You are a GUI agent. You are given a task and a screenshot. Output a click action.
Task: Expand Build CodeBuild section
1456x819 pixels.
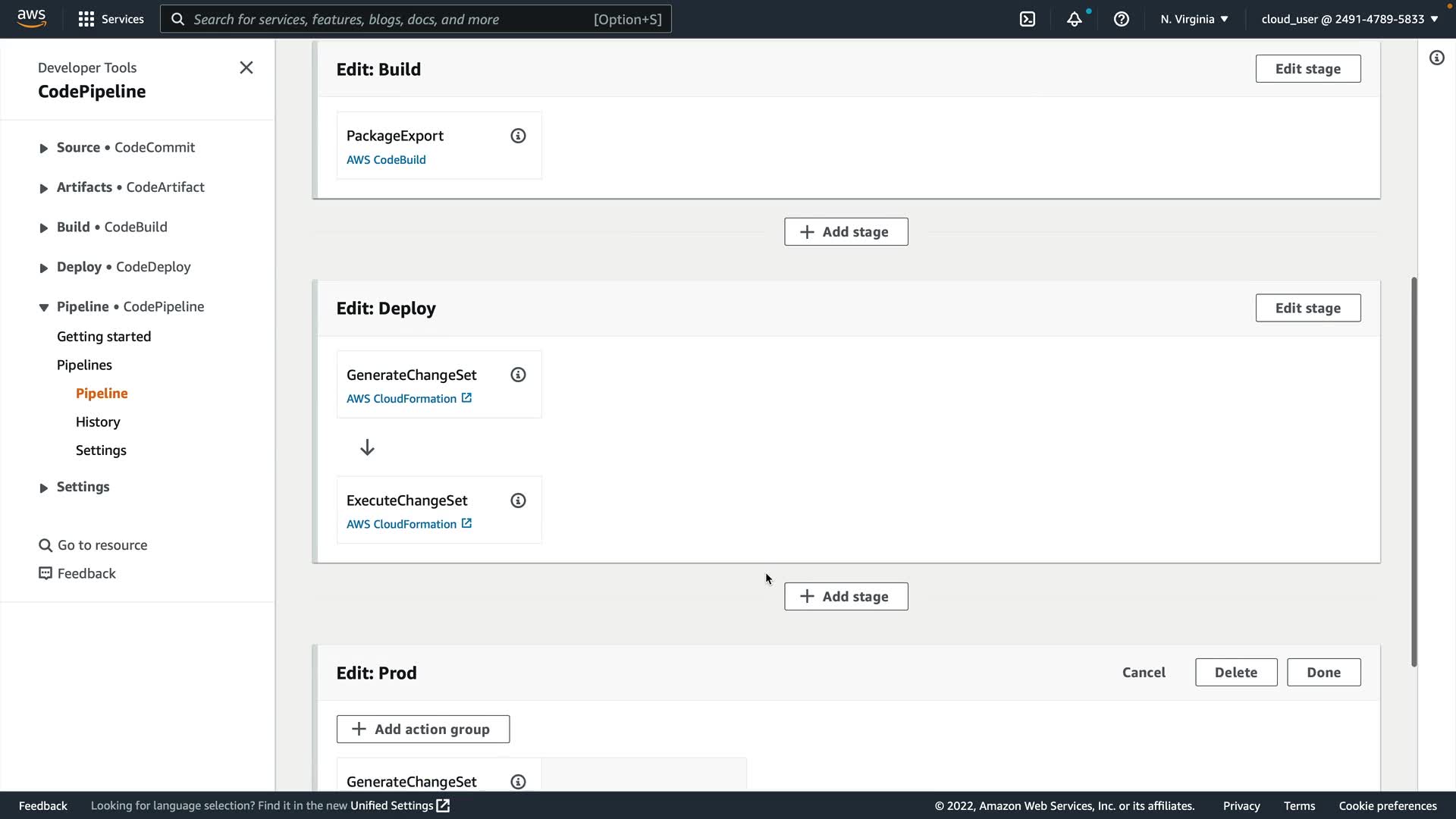pos(43,227)
